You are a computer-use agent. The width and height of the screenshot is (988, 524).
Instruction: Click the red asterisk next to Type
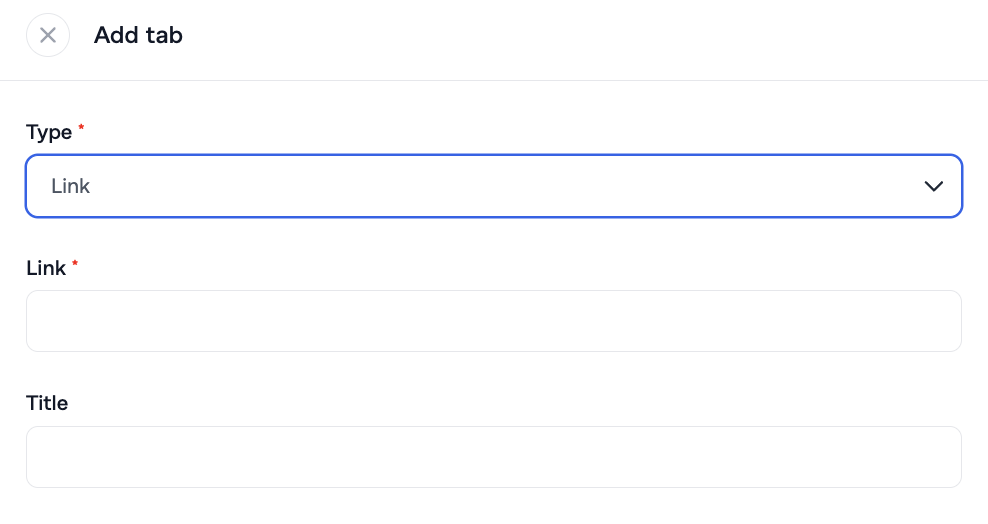[81, 129]
